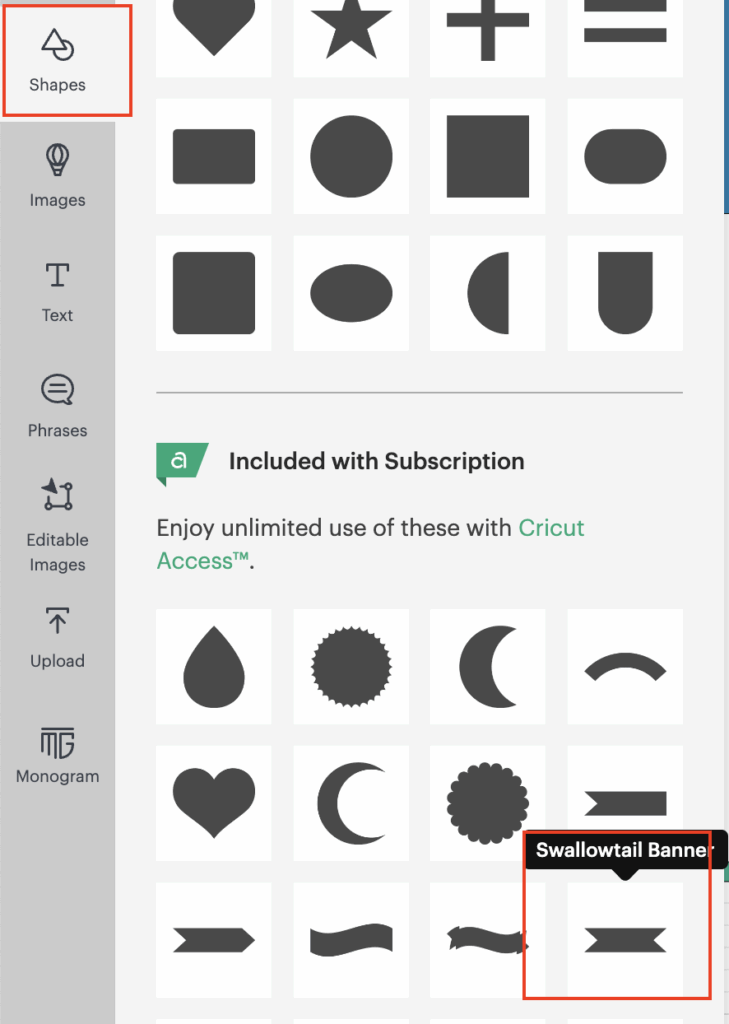Add the plus sign shape
The width and height of the screenshot is (729, 1024).
487,29
